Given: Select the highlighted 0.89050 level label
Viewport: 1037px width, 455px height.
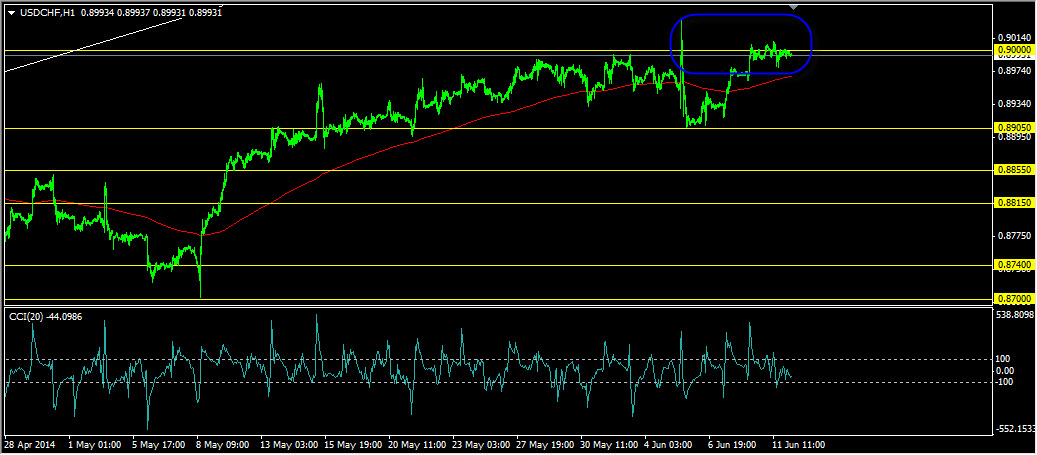Looking at the screenshot, I should [x=1014, y=128].
